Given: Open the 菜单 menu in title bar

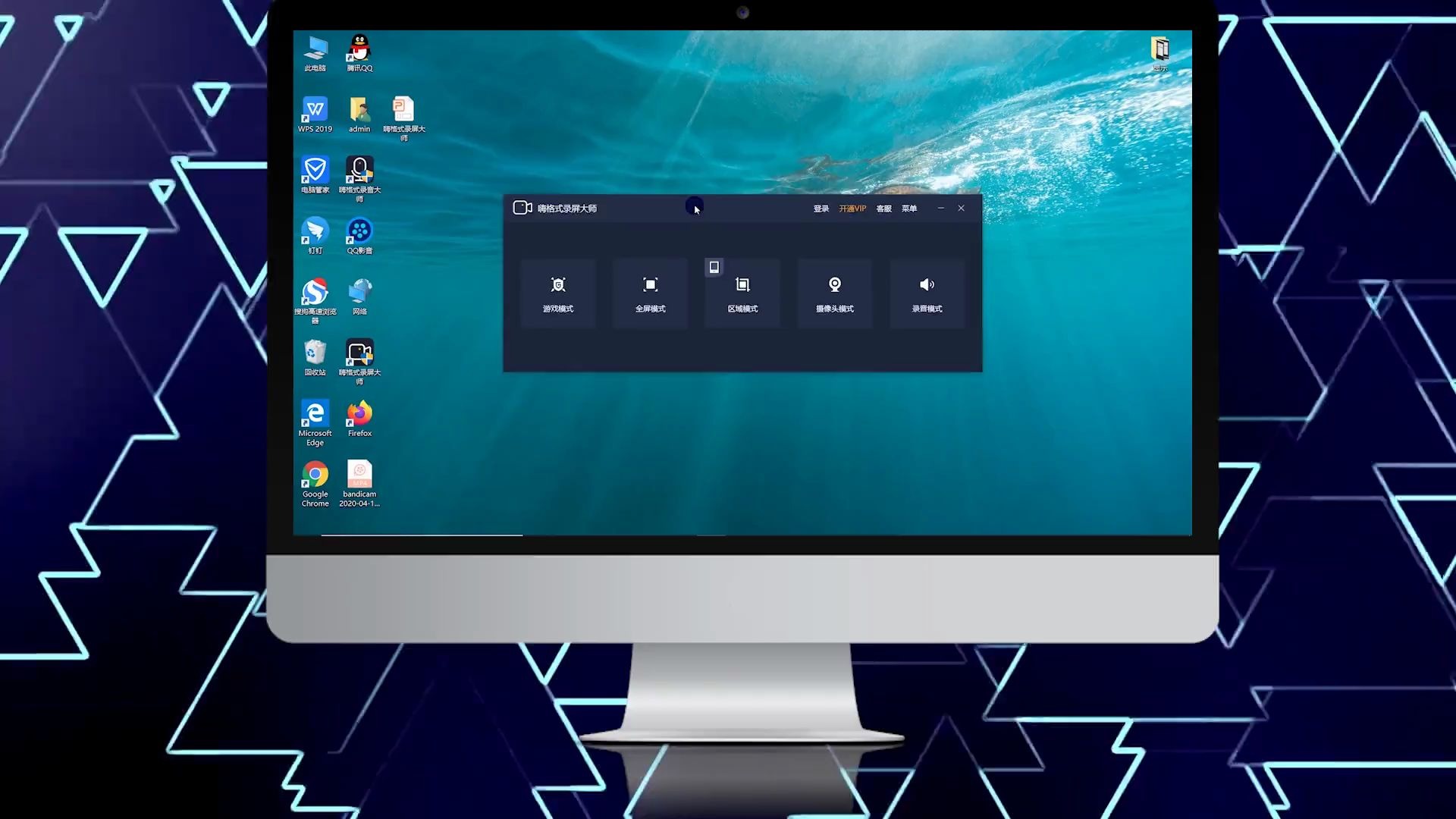Looking at the screenshot, I should click(908, 209).
